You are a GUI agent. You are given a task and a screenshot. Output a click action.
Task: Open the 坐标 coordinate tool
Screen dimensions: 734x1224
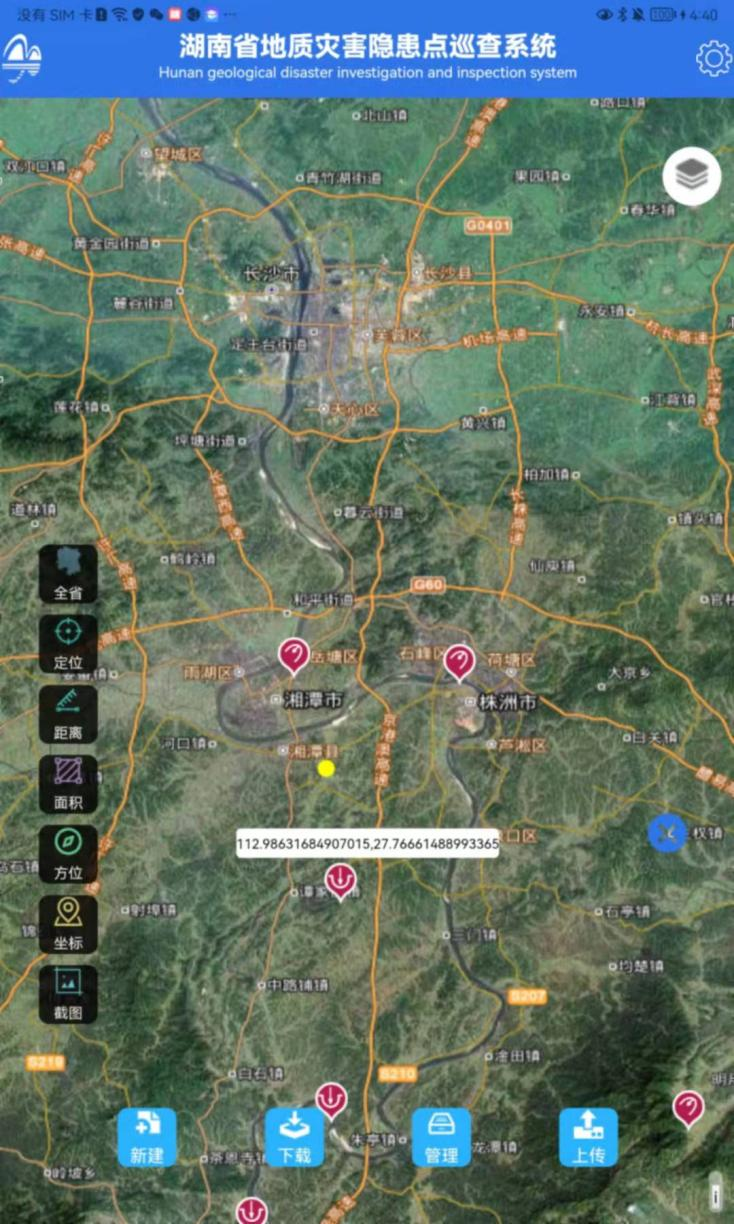click(68, 923)
